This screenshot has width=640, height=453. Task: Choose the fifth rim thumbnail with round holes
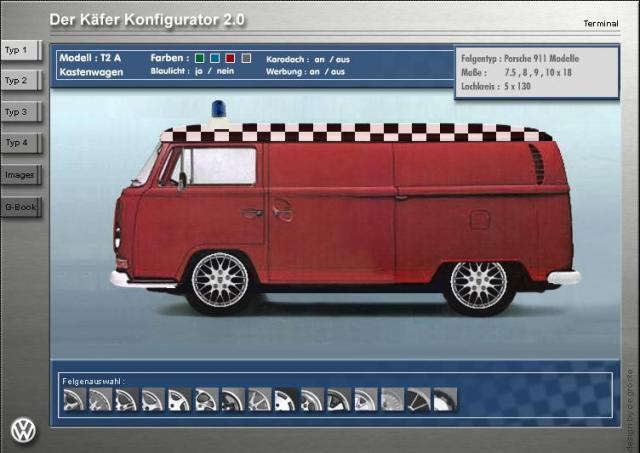[180, 399]
